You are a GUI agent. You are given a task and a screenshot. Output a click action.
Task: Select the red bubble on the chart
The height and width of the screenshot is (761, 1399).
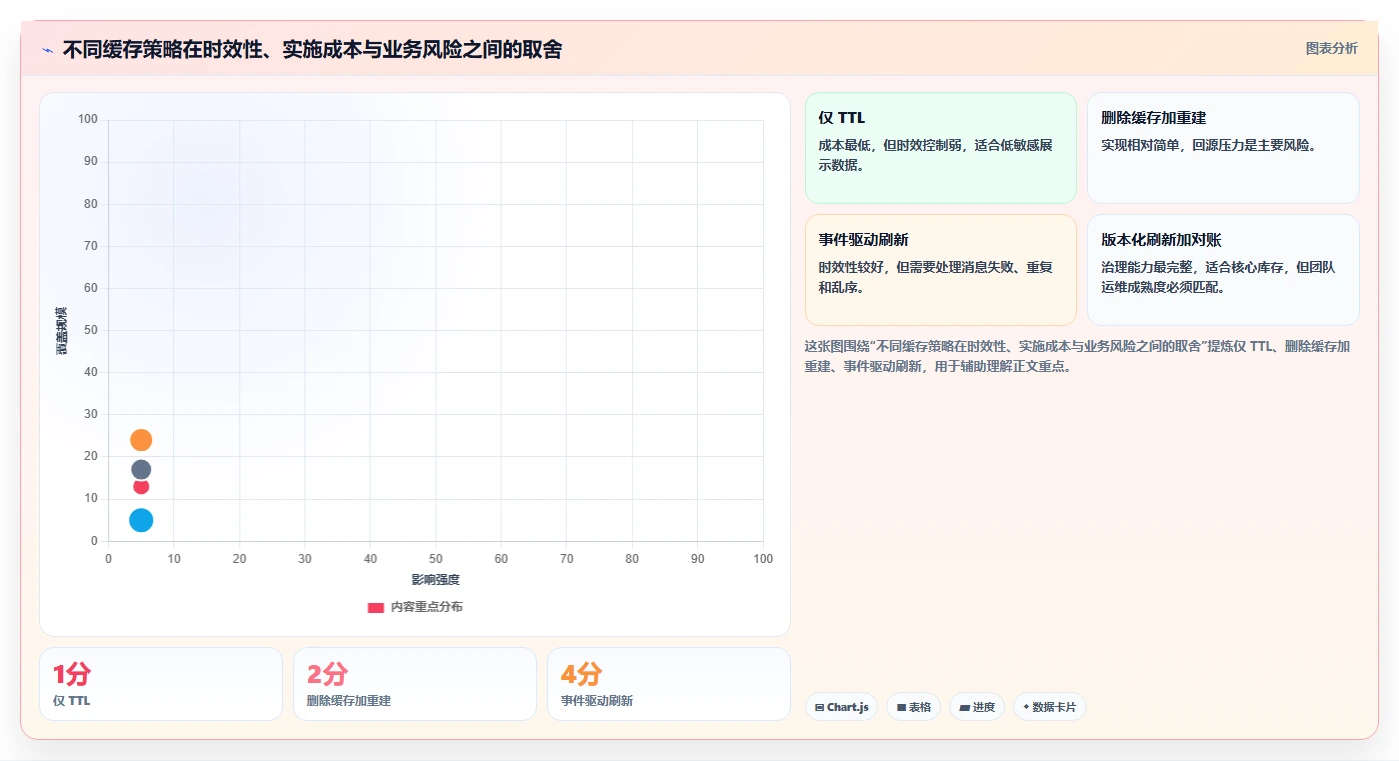click(x=141, y=486)
